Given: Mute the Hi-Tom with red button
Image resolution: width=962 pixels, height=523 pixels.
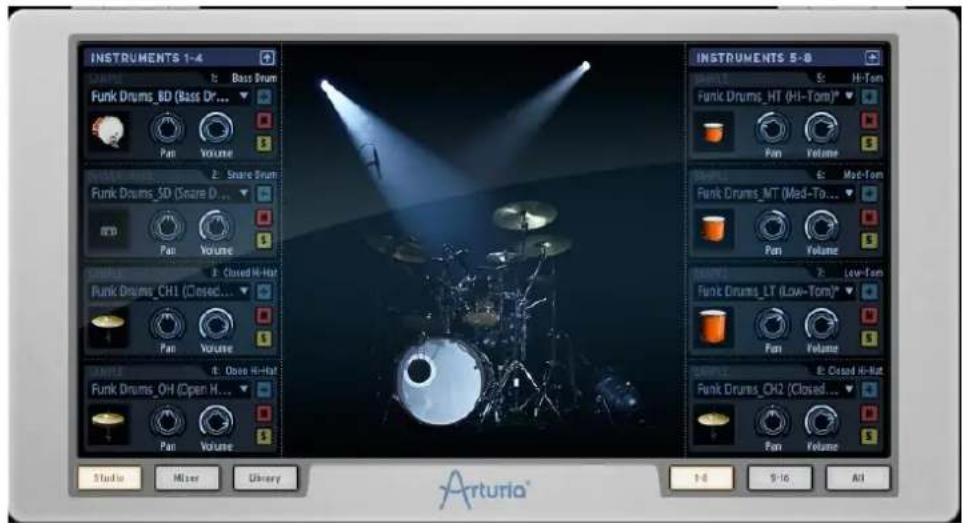Looking at the screenshot, I should click(x=869, y=120).
